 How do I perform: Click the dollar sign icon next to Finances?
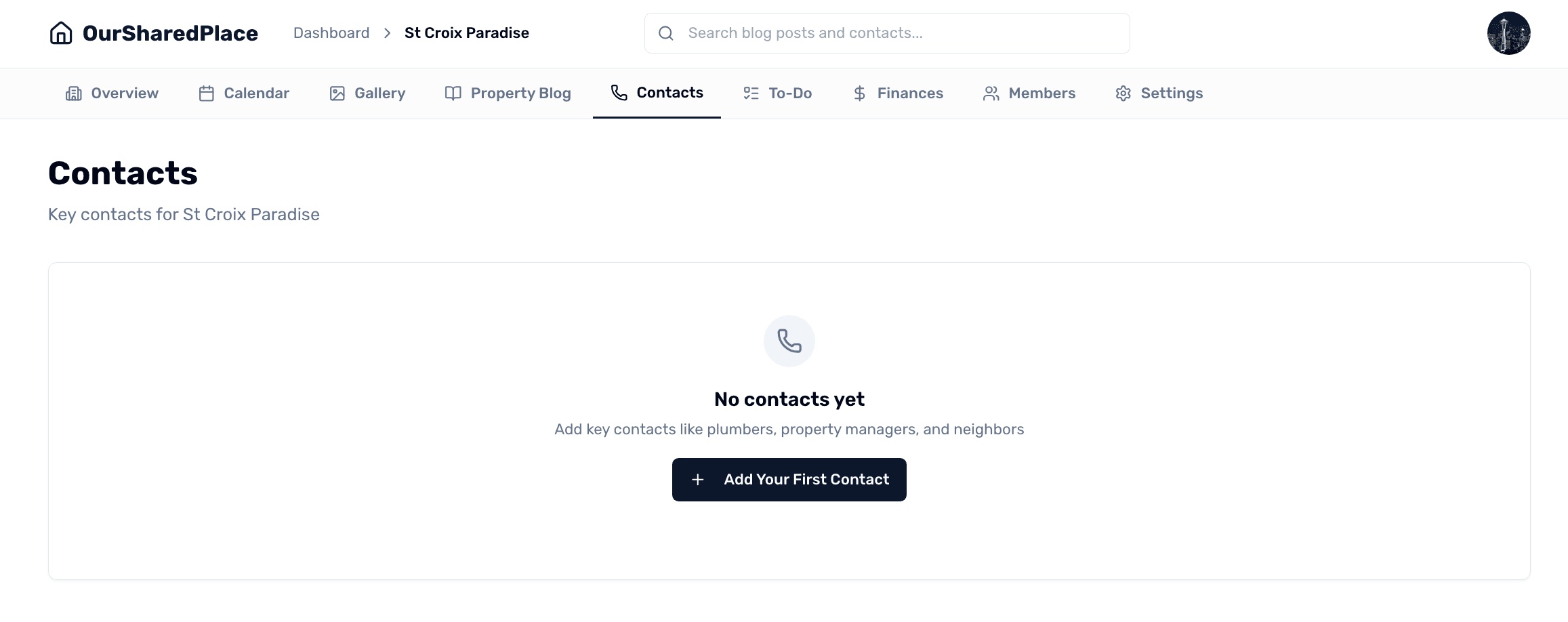(x=859, y=94)
